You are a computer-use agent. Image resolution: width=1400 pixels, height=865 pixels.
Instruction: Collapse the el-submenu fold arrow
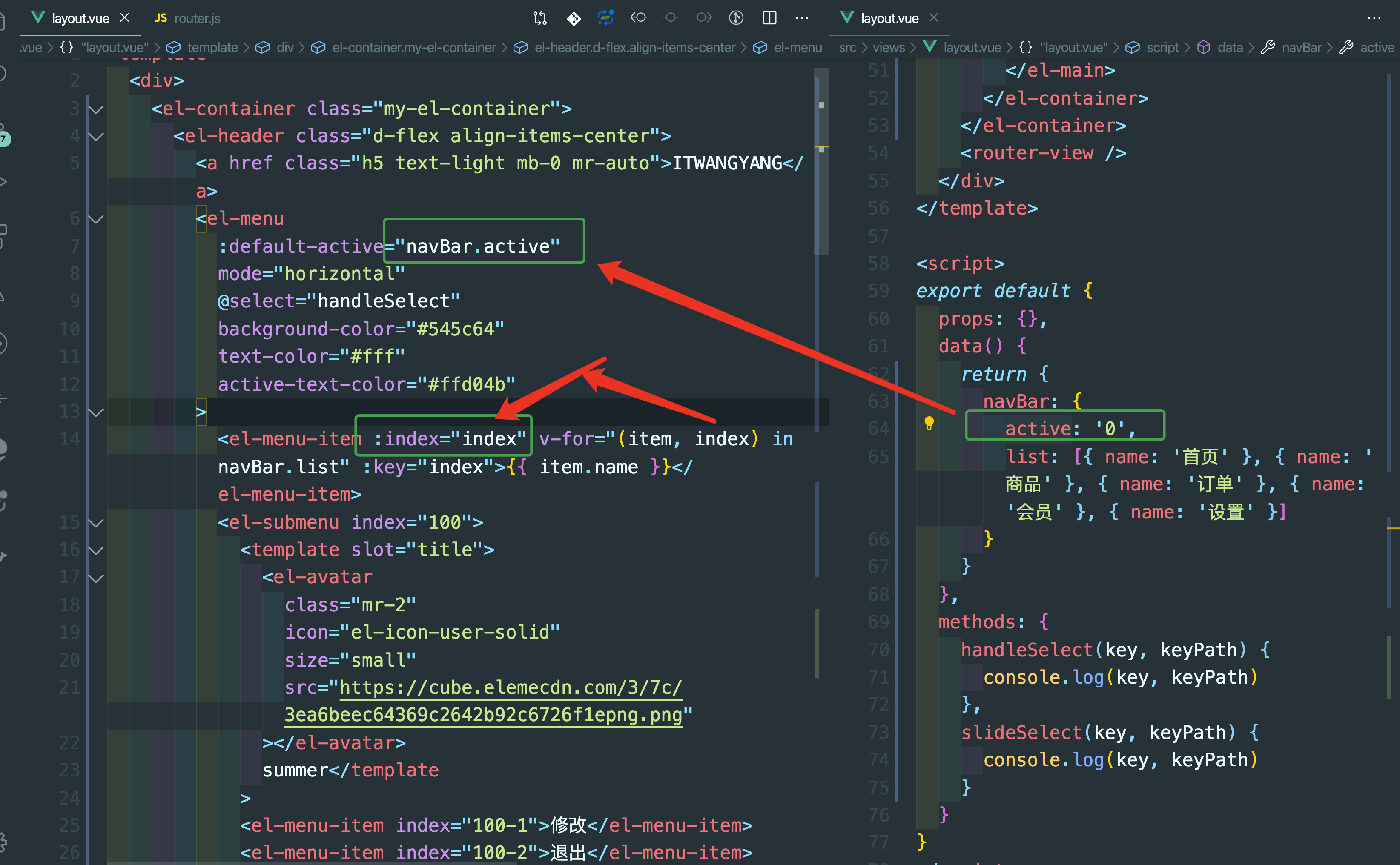pyautogui.click(x=96, y=522)
